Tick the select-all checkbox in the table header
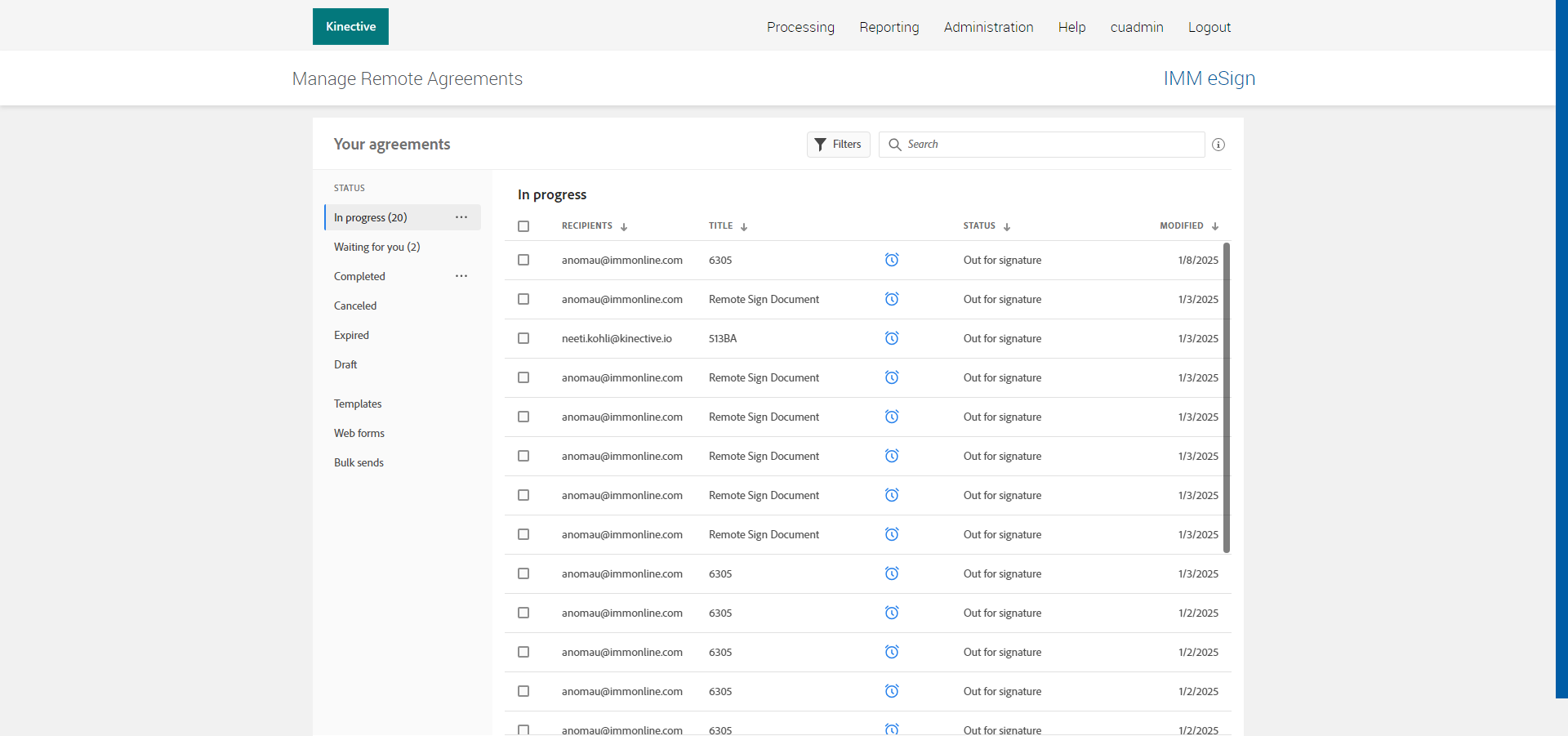1568x736 pixels. tap(523, 226)
